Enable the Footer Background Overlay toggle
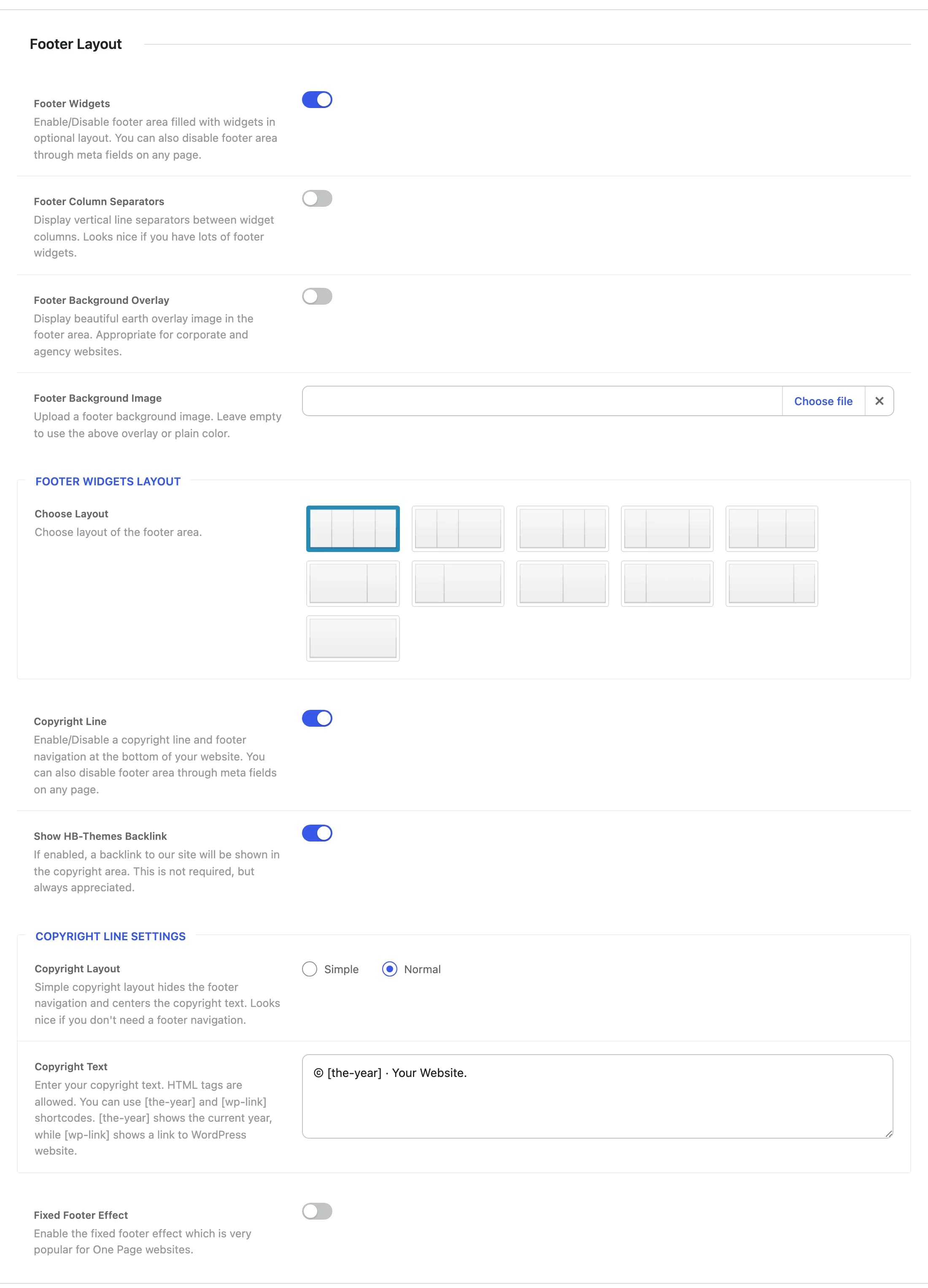Viewport: 928px width, 1288px height. [317, 296]
